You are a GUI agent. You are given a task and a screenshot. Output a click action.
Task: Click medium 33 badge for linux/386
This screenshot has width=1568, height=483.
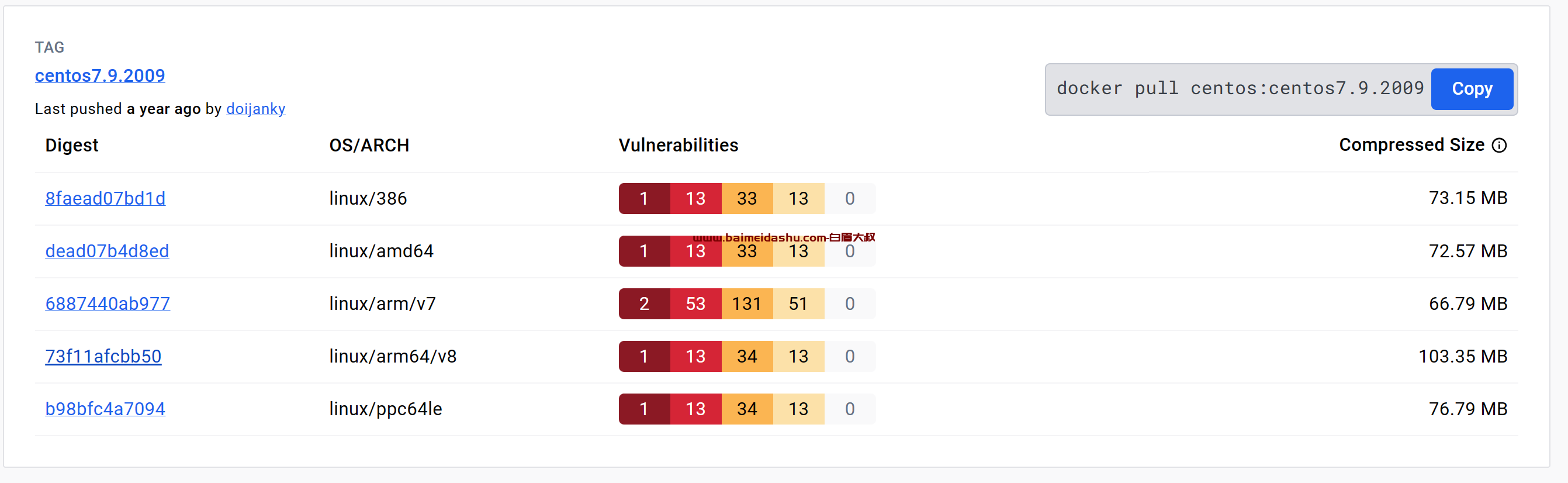pyautogui.click(x=747, y=199)
